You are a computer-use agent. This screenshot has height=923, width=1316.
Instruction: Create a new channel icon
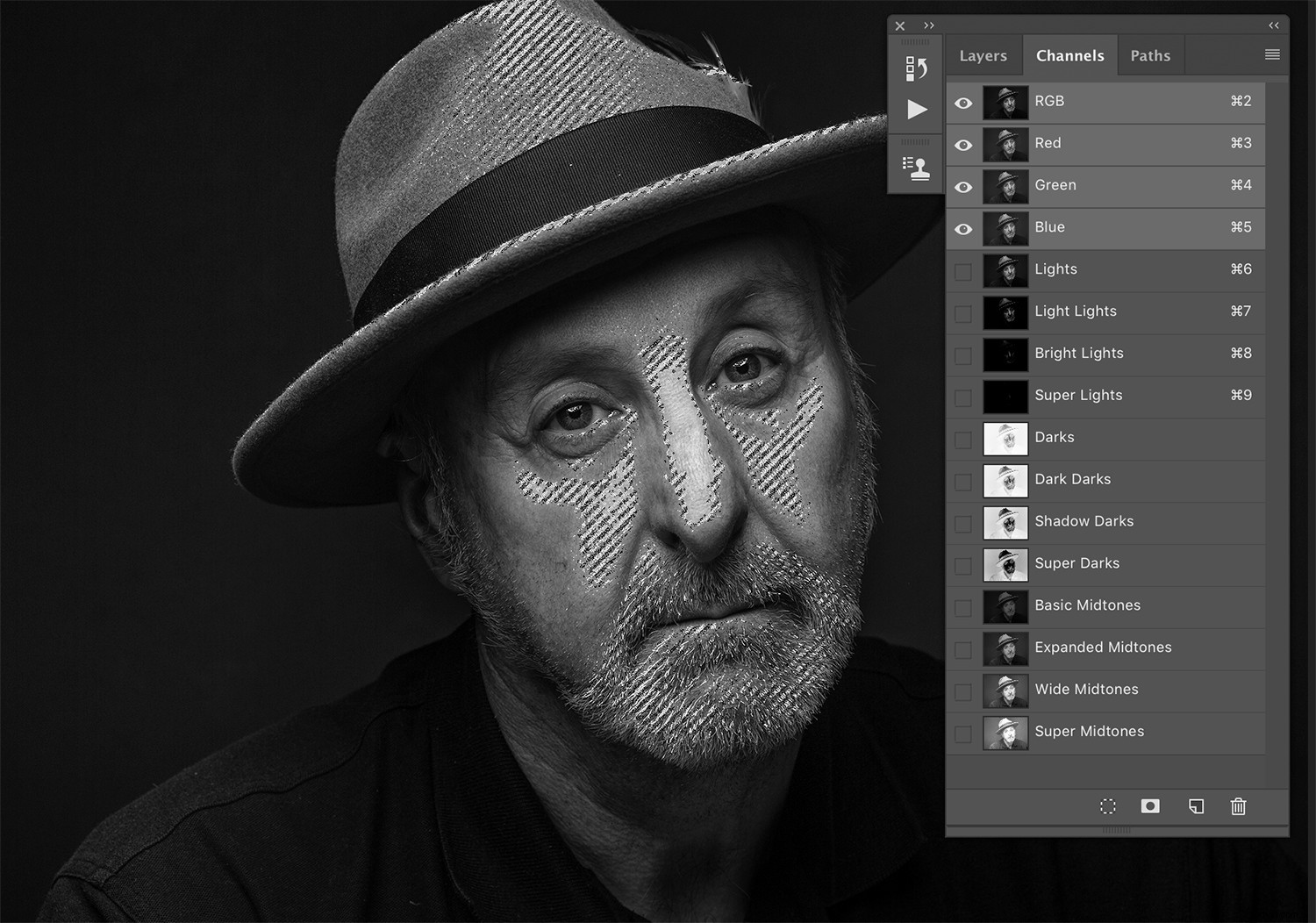tap(1195, 806)
